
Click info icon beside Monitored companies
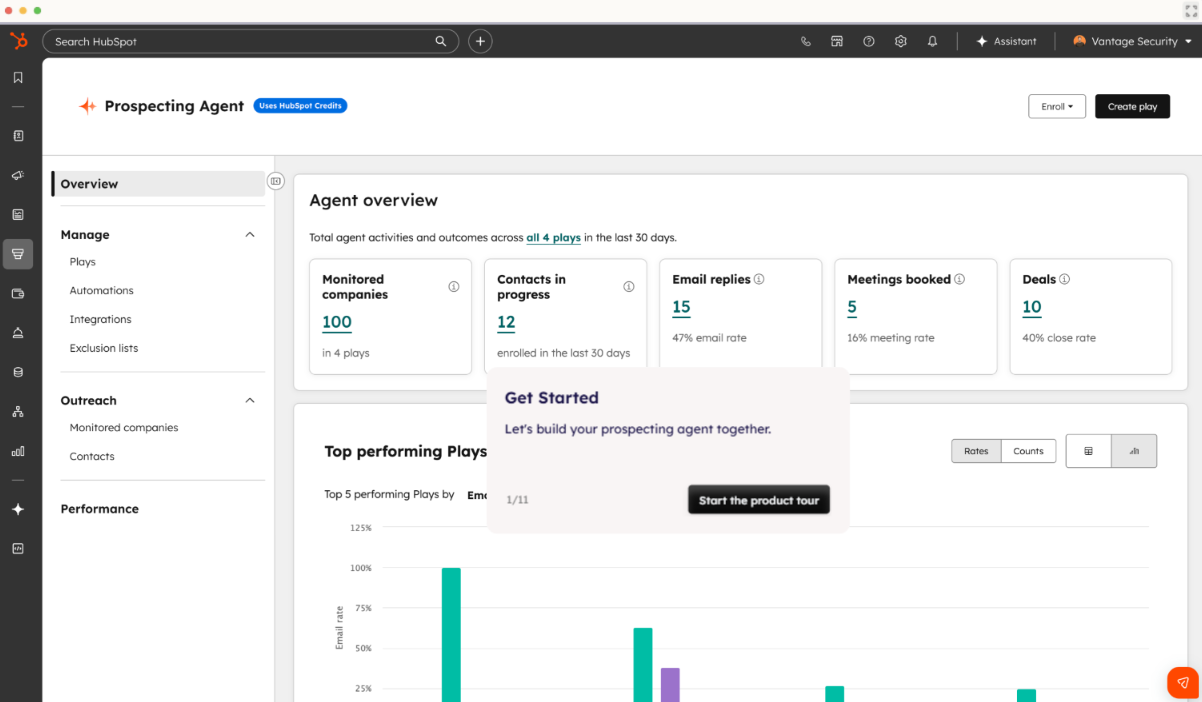tap(454, 287)
